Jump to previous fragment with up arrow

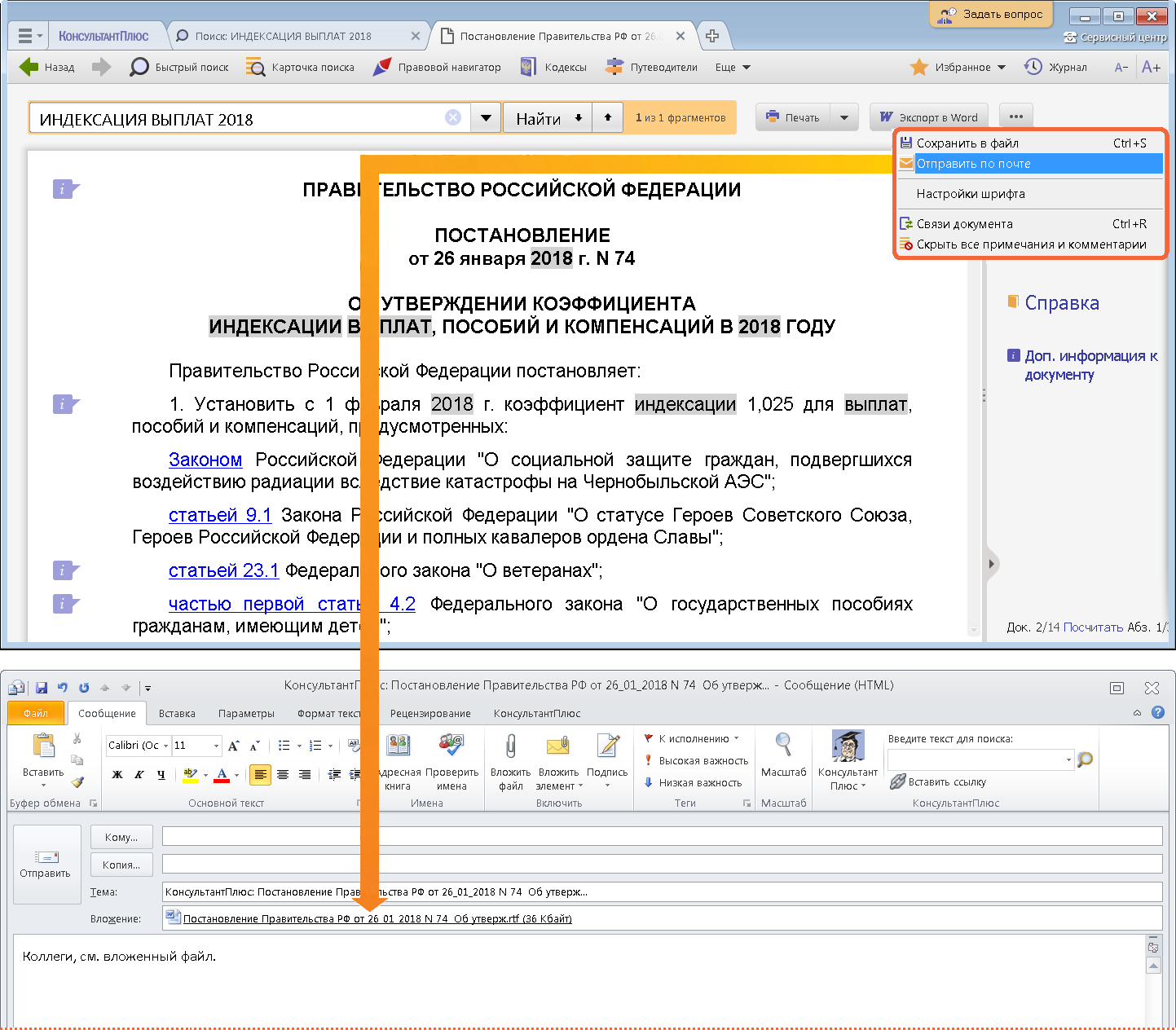click(607, 118)
